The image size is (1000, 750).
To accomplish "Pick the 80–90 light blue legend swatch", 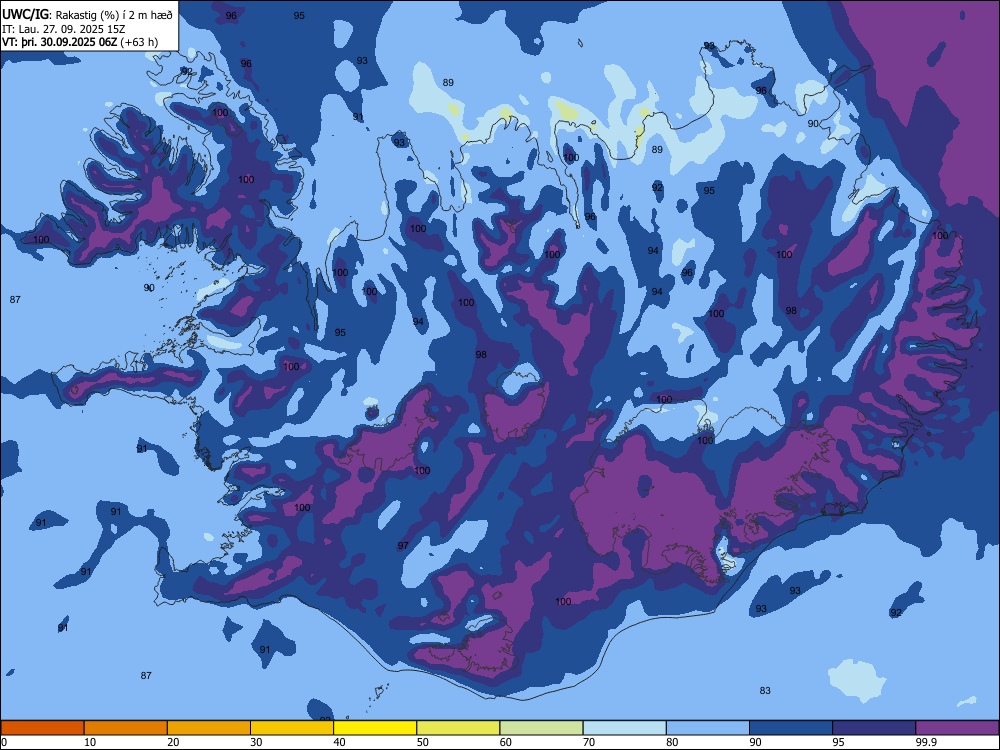I will pyautogui.click(x=708, y=728).
